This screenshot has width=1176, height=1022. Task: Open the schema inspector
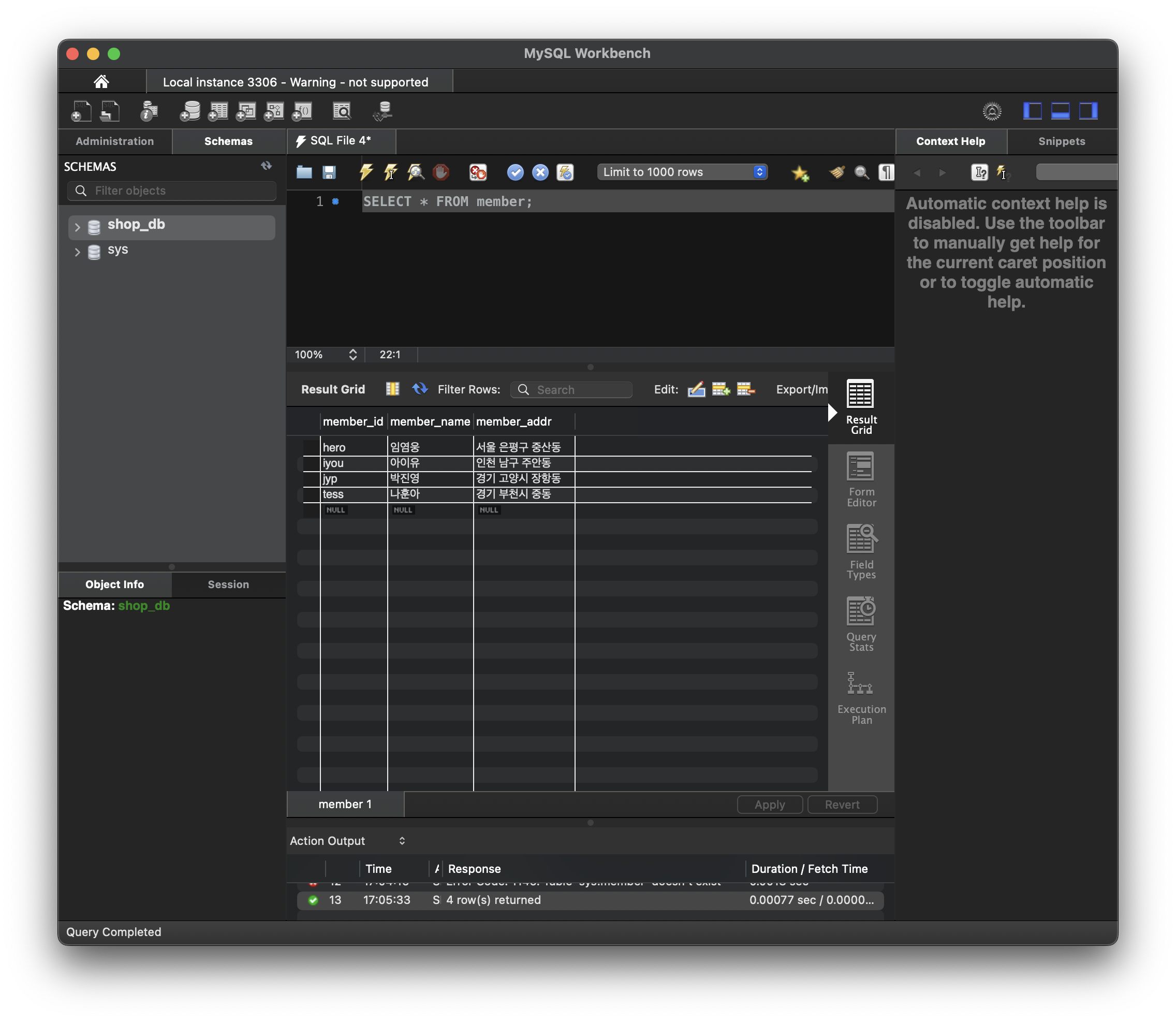coord(149,111)
